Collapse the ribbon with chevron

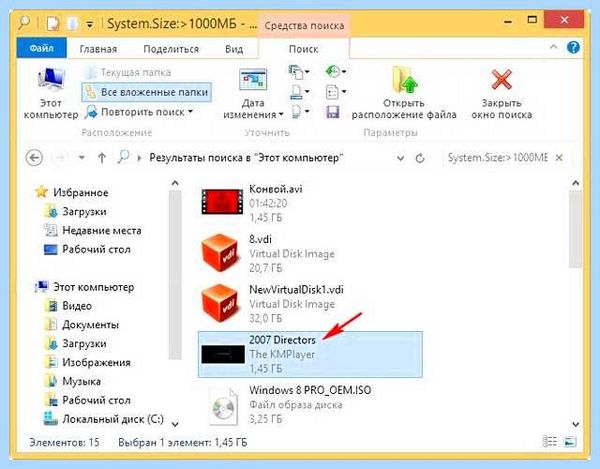(x=553, y=47)
